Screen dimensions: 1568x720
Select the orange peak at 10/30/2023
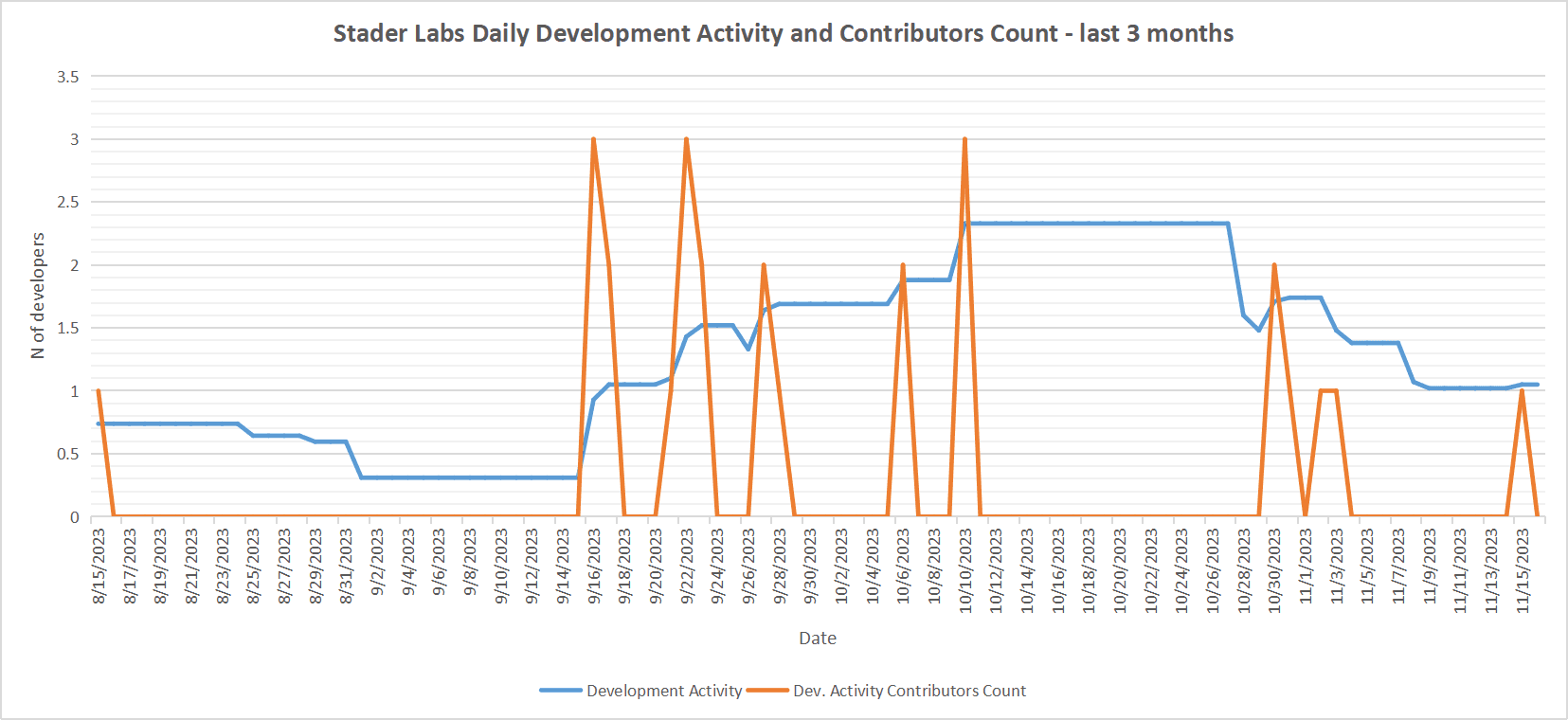[x=1274, y=266]
